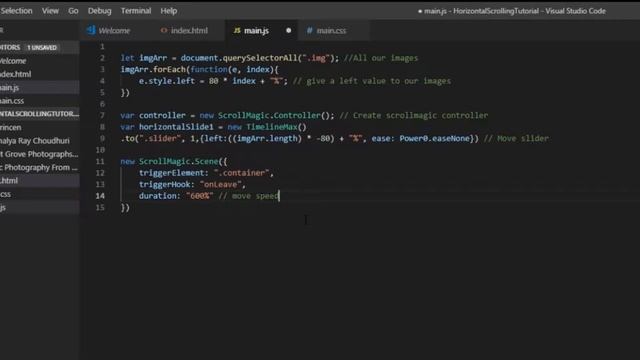The height and width of the screenshot is (360, 640).
Task: Open the .css file in explorer tree
Action: [x=40, y=194]
